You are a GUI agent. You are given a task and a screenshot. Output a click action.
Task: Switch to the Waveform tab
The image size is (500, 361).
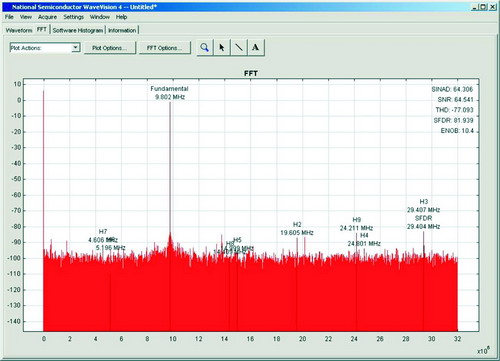[x=19, y=30]
